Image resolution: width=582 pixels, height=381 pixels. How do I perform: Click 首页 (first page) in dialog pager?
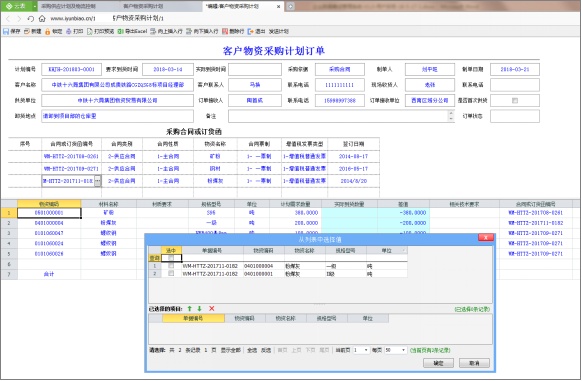tap(282, 351)
